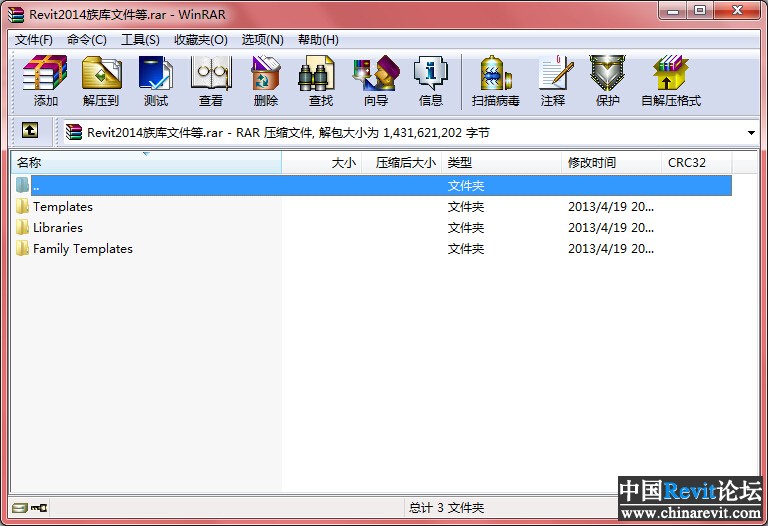Click the archive path text in address bar
This screenshot has width=768, height=526.
(x=288, y=133)
